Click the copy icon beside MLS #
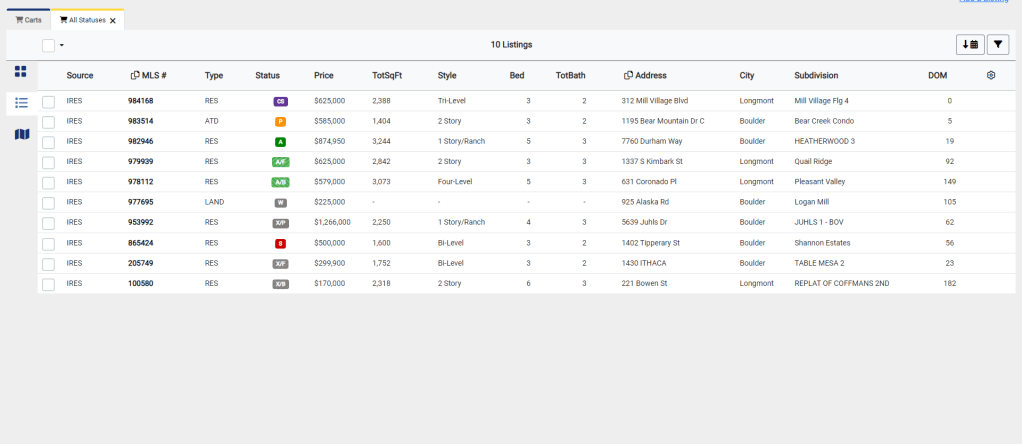Screen dimensions: 1022x444 135,75
